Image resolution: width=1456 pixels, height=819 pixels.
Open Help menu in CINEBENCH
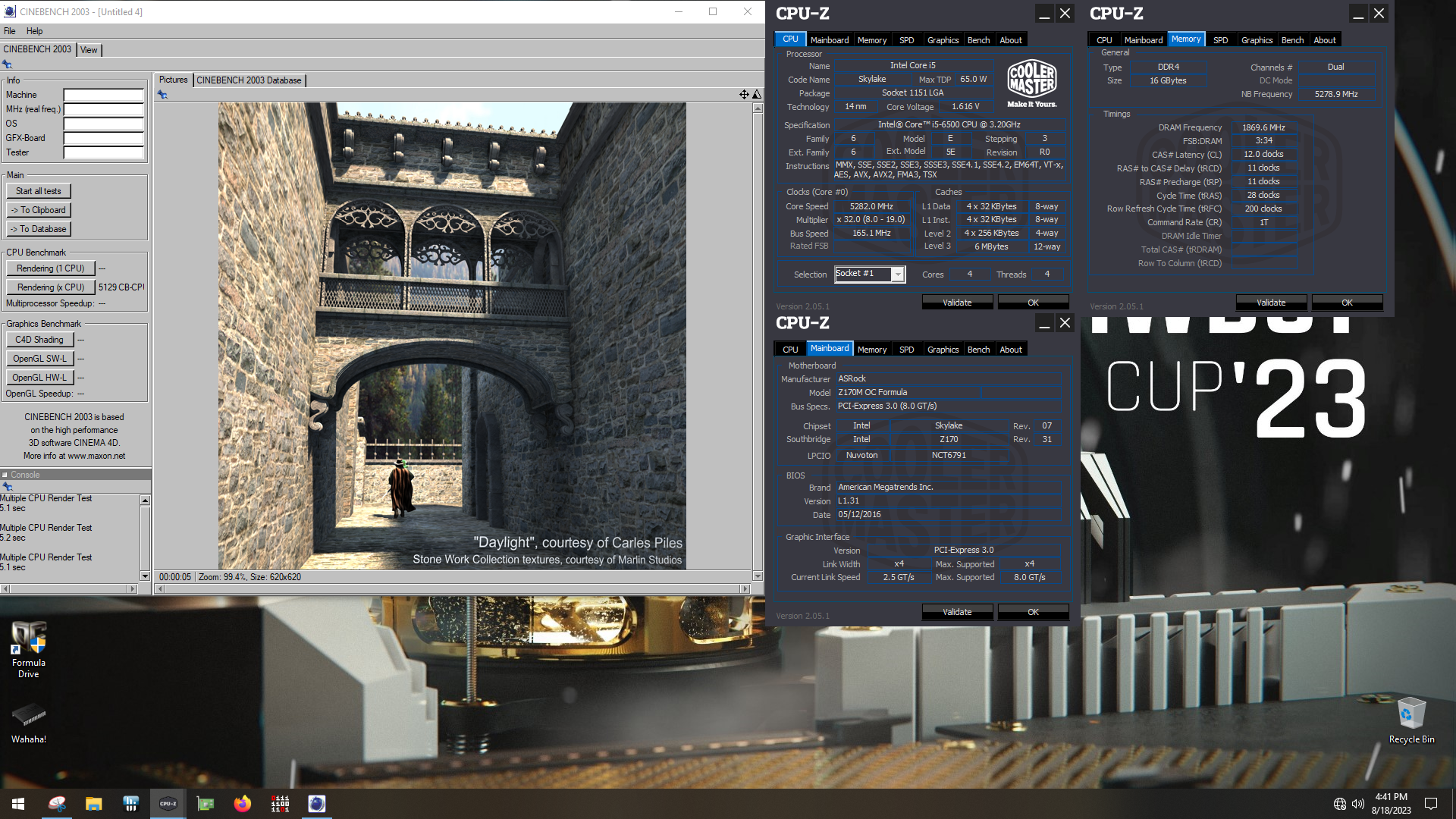[x=34, y=31]
